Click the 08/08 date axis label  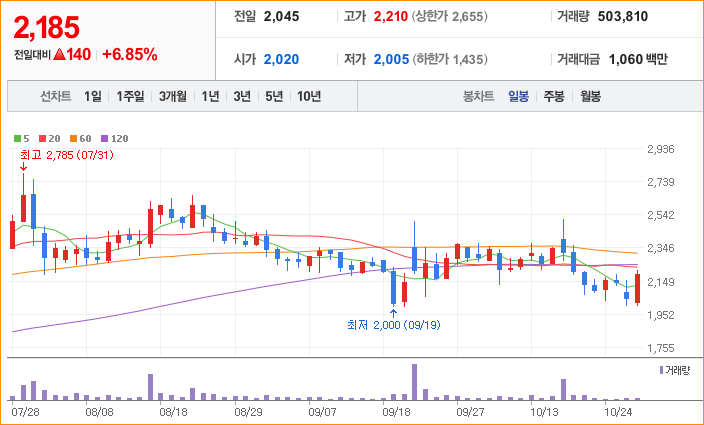[x=99, y=412]
